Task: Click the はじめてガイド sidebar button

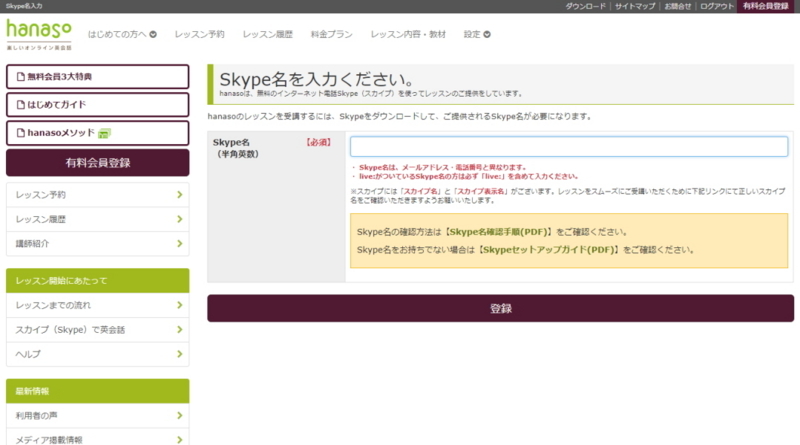Action: tap(97, 105)
